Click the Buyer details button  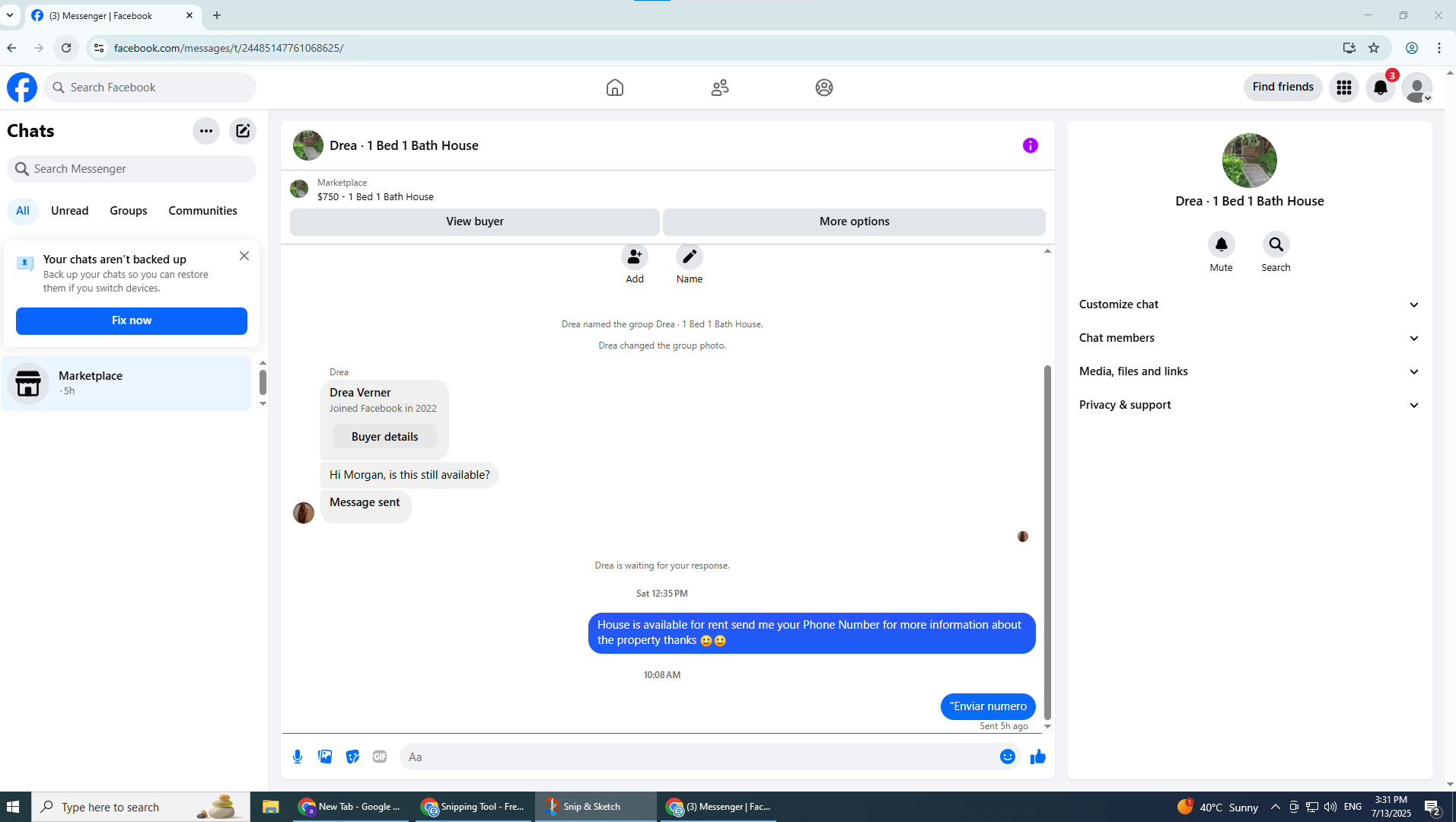385,437
